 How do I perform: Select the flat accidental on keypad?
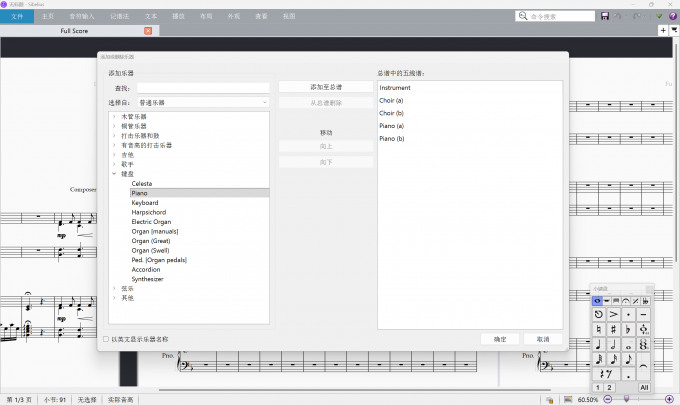(628, 329)
